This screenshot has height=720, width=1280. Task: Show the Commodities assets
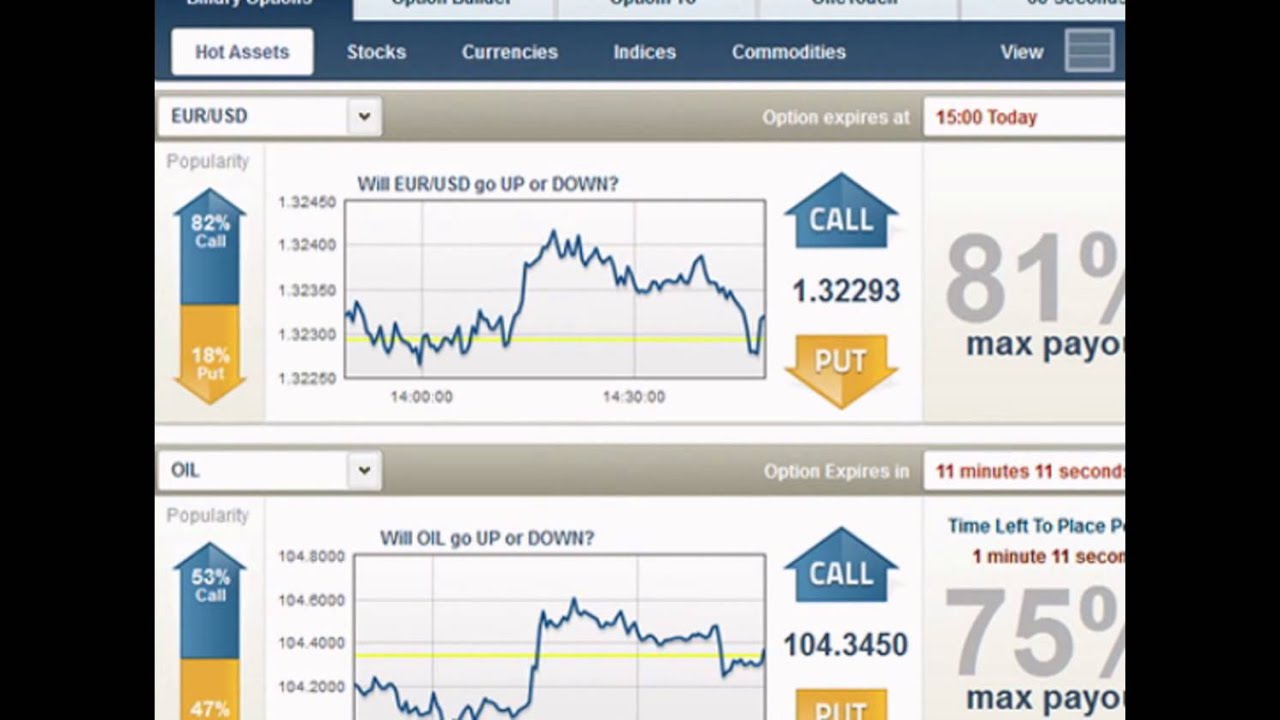point(788,52)
